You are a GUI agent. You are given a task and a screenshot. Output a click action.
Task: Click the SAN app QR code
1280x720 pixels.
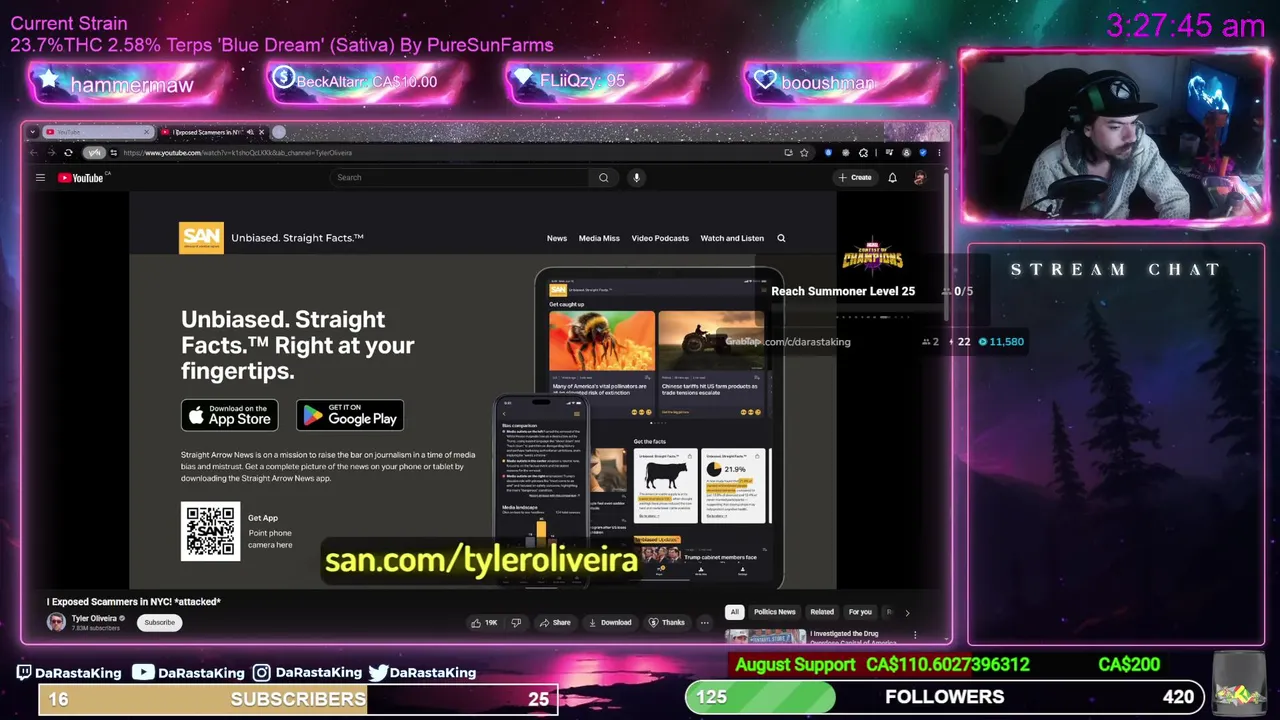[210, 531]
